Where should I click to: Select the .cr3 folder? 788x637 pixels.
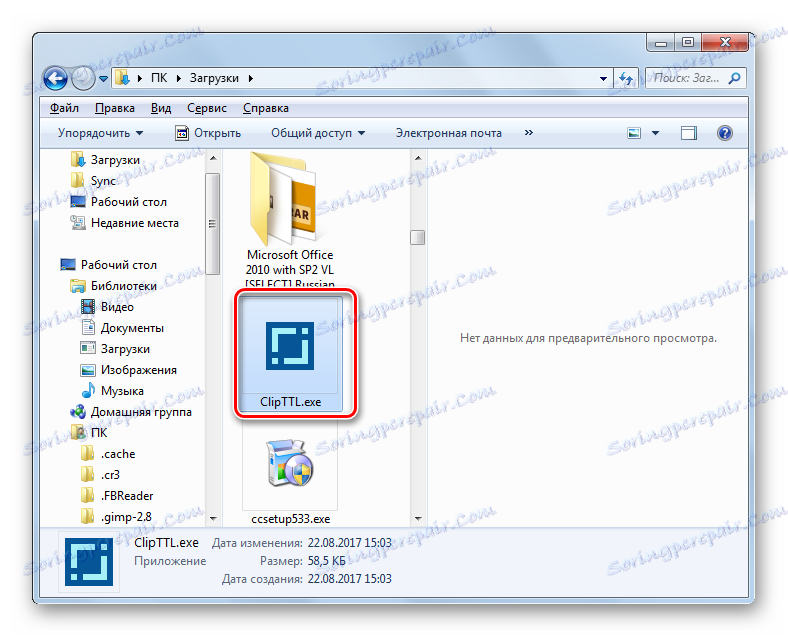click(x=110, y=475)
